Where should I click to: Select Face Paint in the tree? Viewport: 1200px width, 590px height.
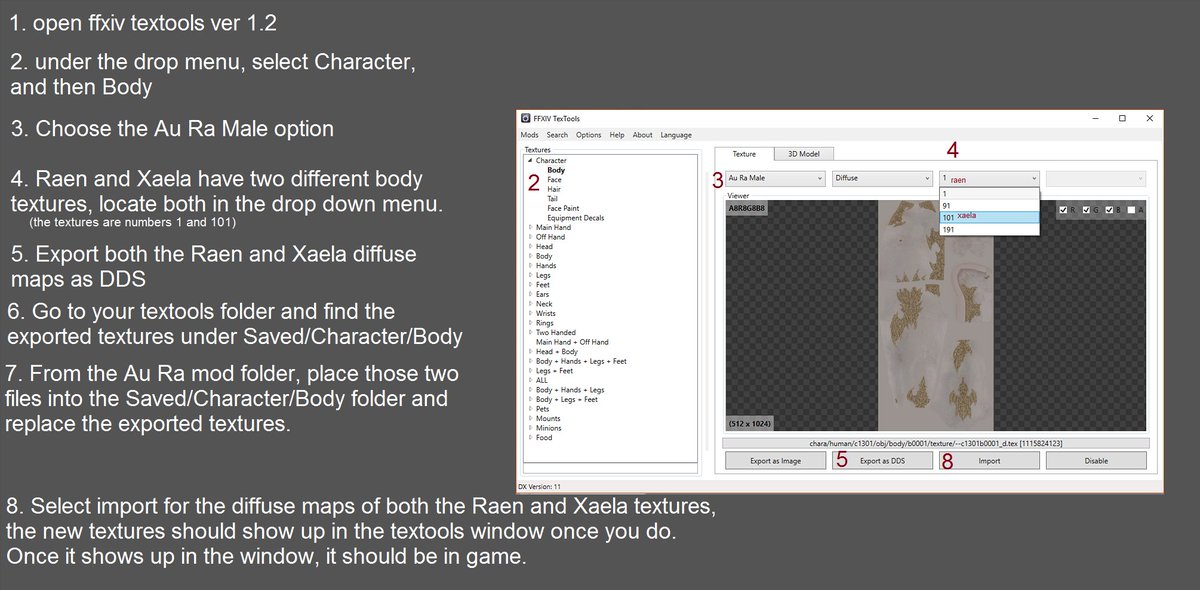(x=563, y=208)
